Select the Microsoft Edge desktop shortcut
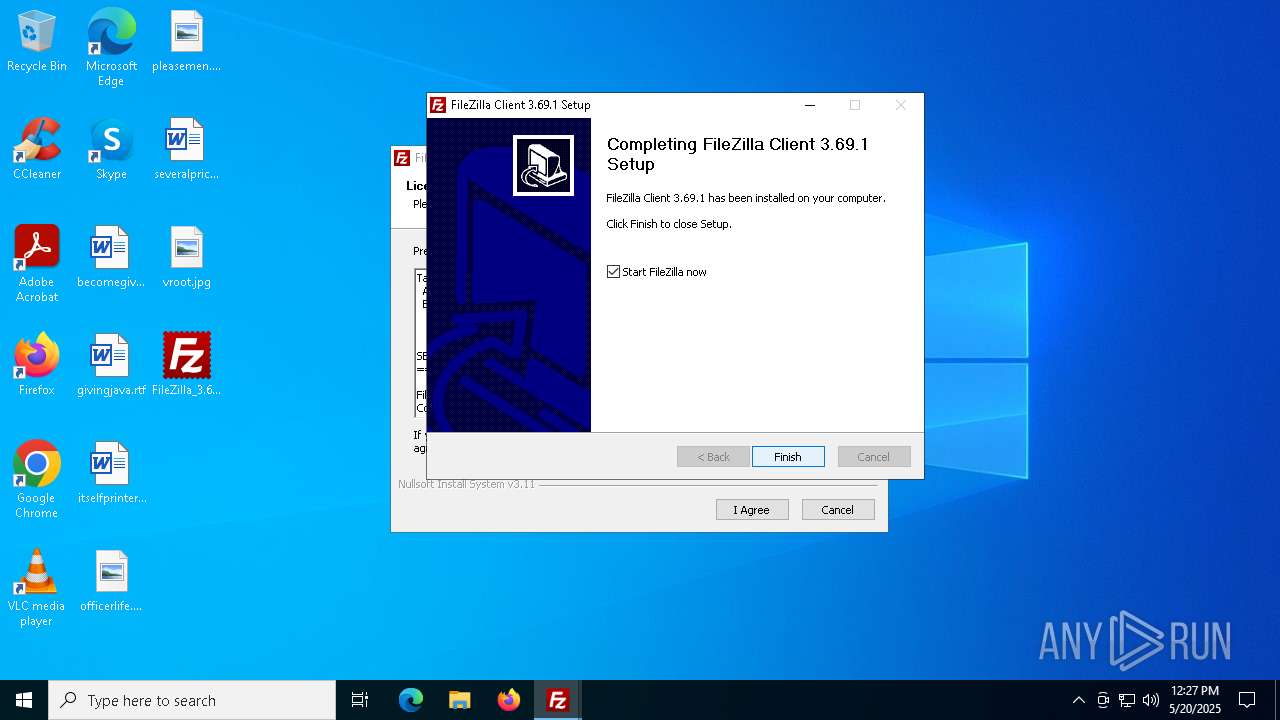 tap(111, 48)
